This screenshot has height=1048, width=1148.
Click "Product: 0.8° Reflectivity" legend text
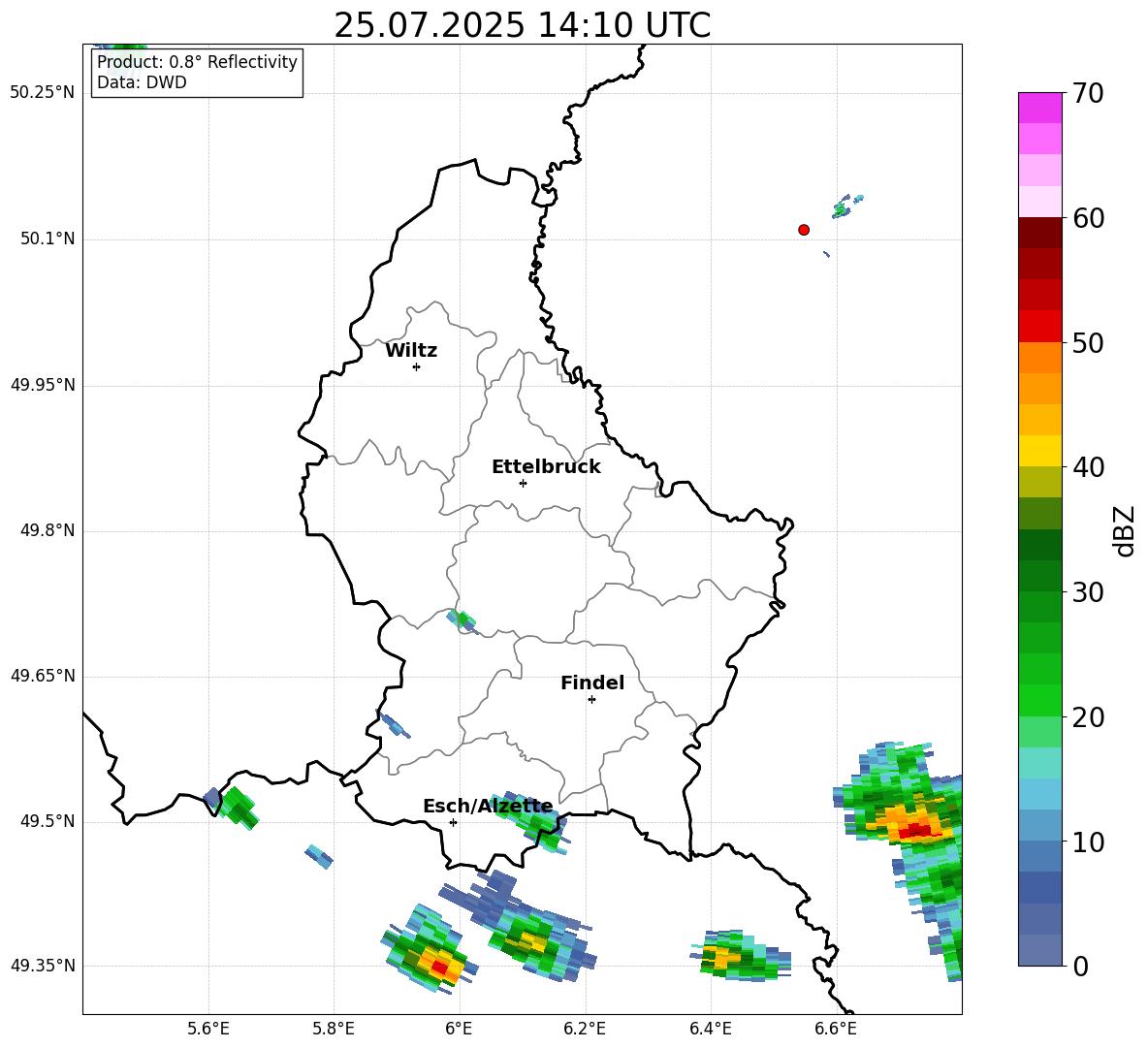pos(197,62)
